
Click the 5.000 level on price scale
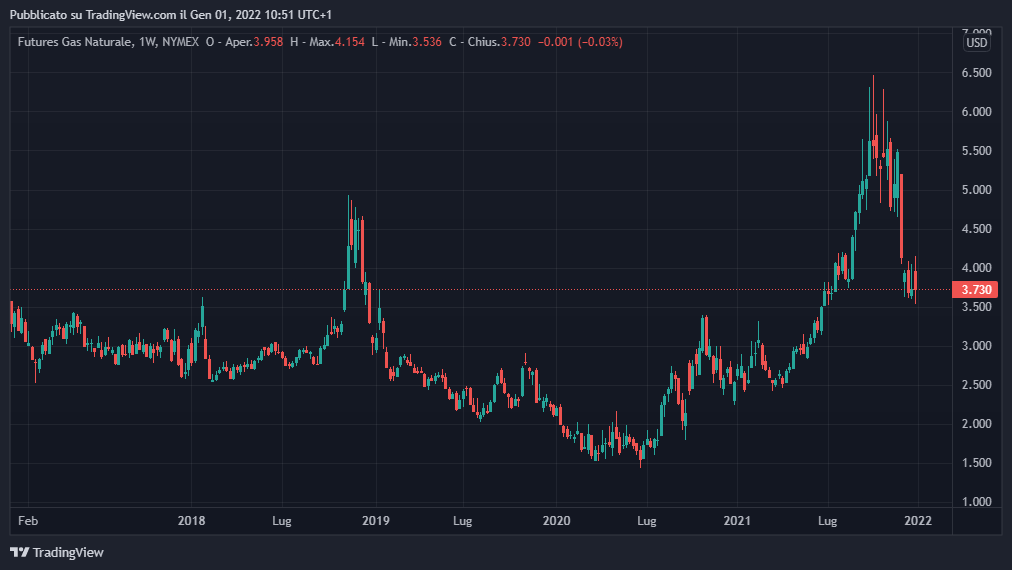click(975, 190)
